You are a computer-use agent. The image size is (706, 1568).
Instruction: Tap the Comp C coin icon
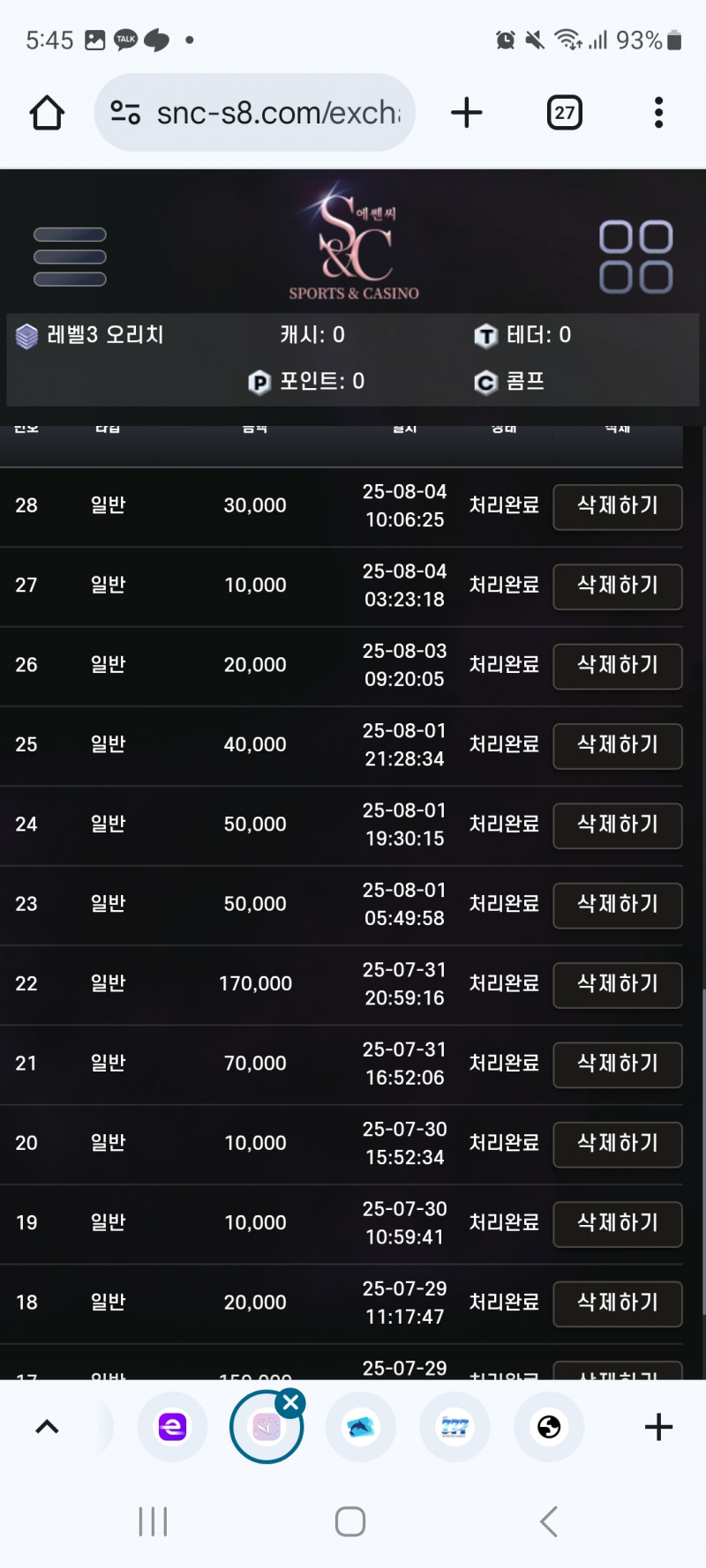(485, 383)
